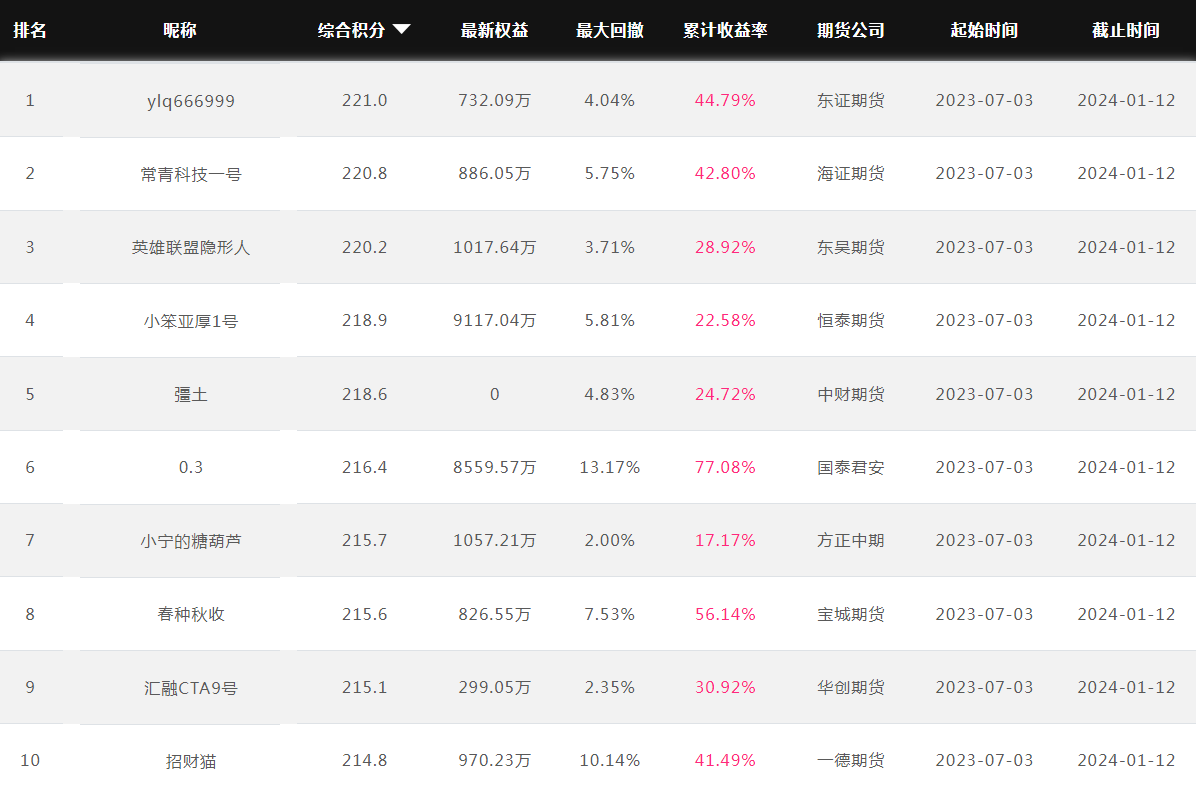This screenshot has width=1196, height=794.
Task: Select futures company 东证期货
Action: (x=850, y=101)
